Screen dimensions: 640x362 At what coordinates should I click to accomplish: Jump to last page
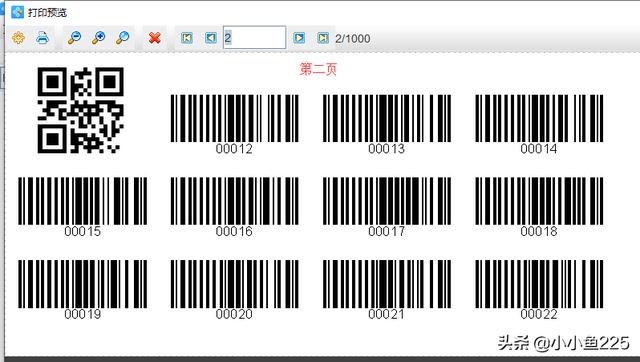tap(323, 38)
